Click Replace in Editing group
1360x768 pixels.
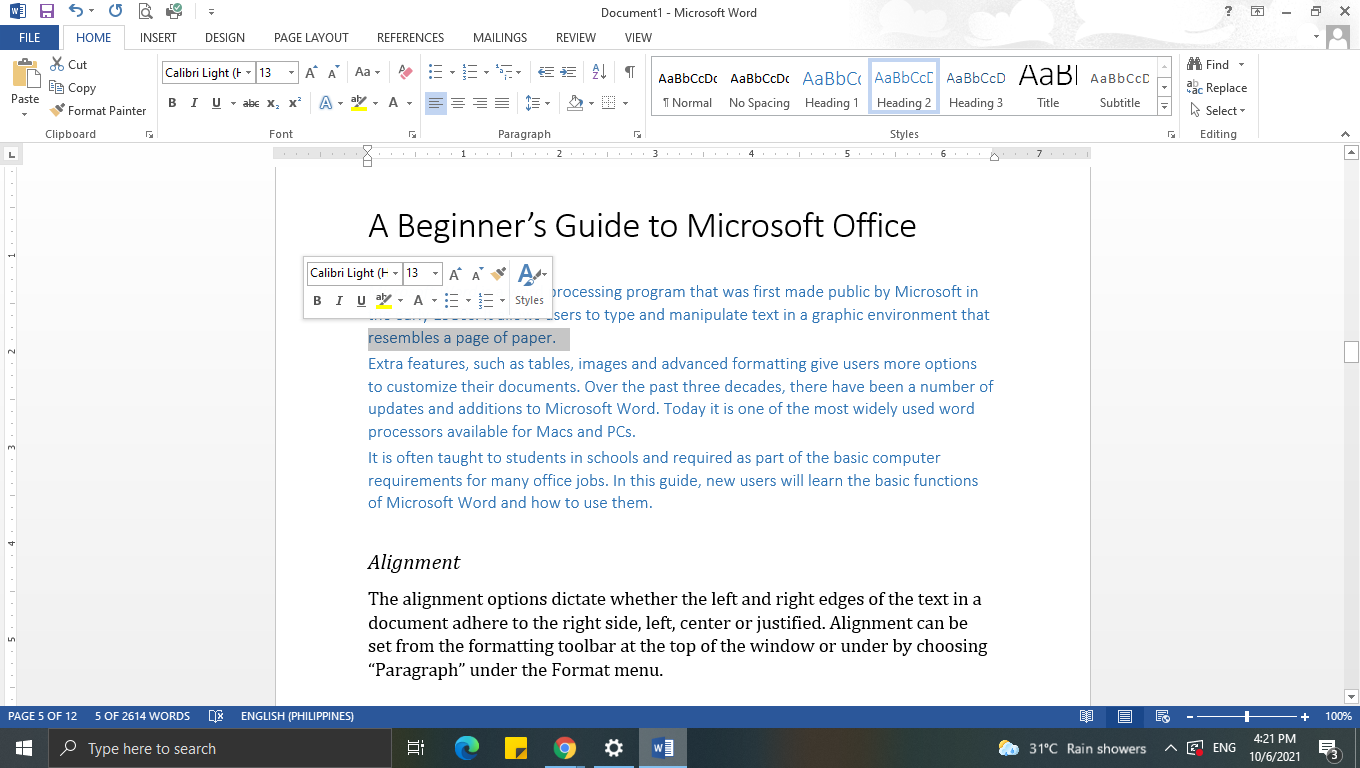(x=1217, y=88)
